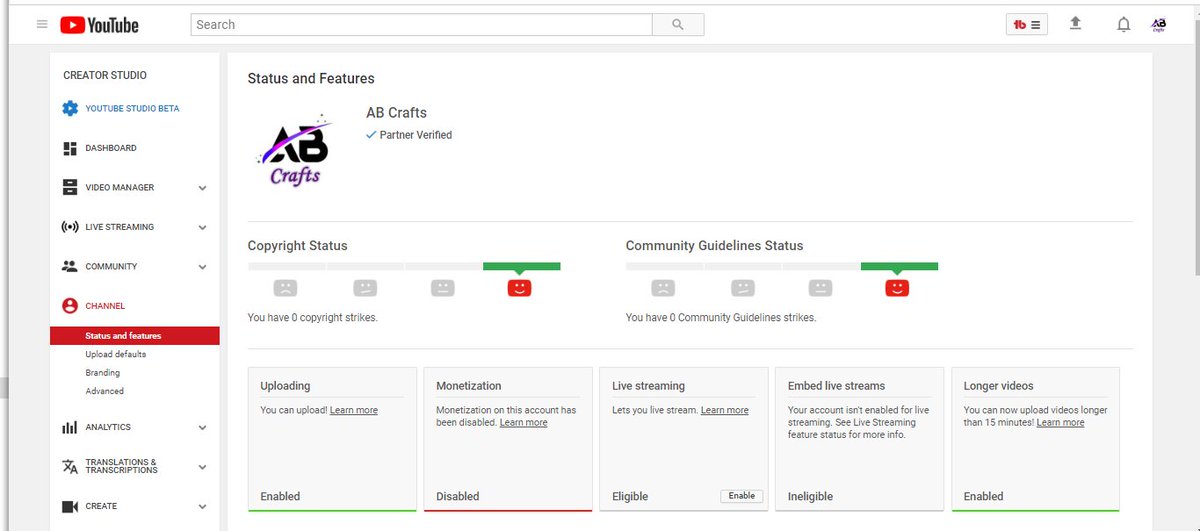
Task: Click Learn more in Longer videos card
Action: tap(1060, 422)
